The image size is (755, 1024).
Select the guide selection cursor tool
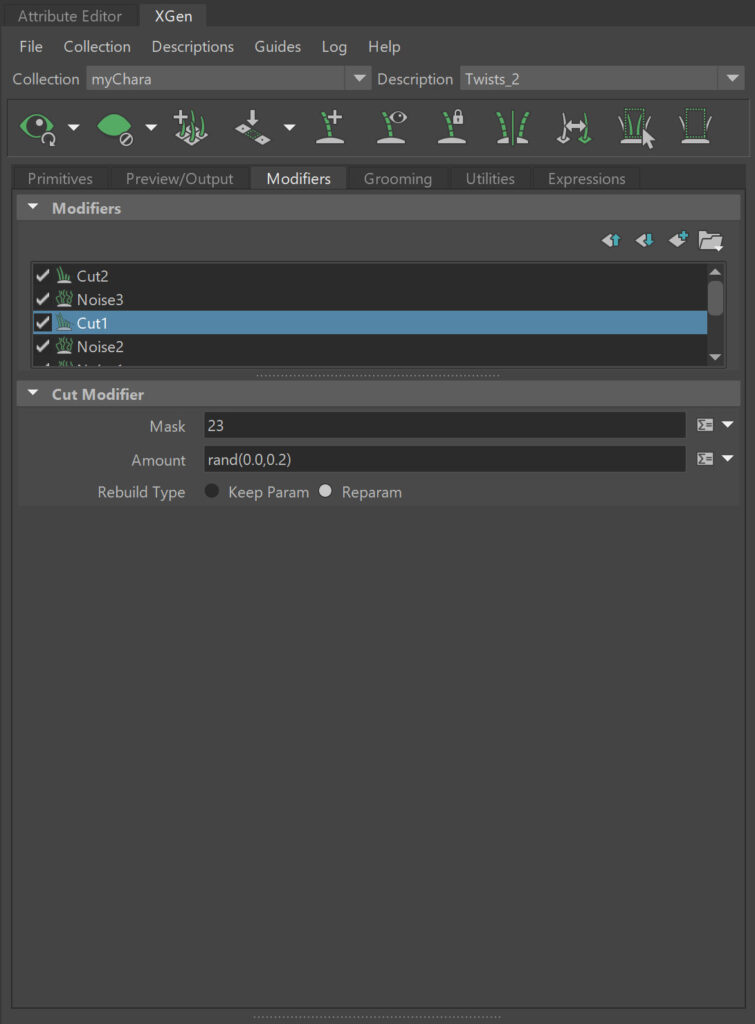click(x=635, y=128)
